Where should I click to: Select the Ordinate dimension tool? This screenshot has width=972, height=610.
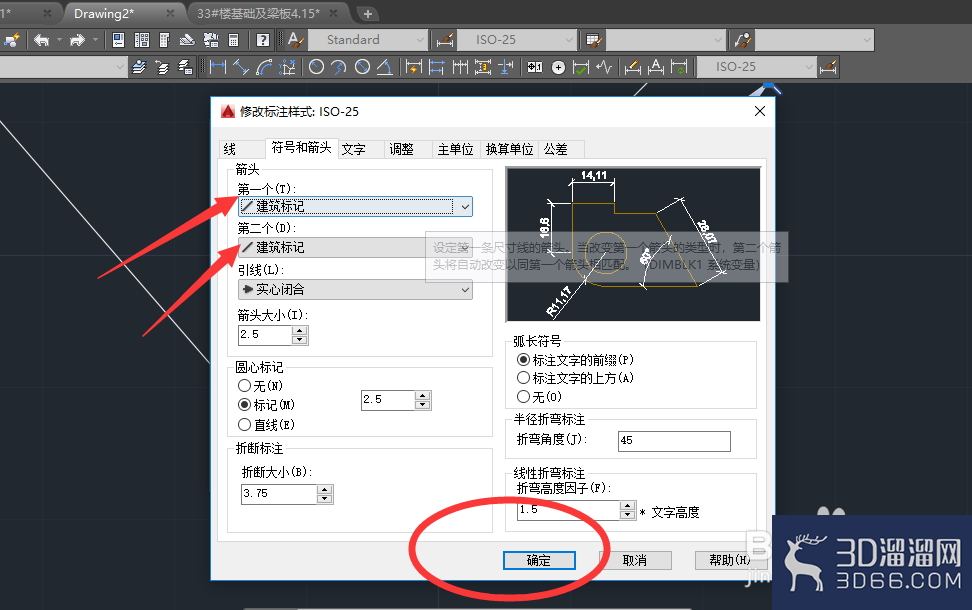pyautogui.click(x=287, y=67)
